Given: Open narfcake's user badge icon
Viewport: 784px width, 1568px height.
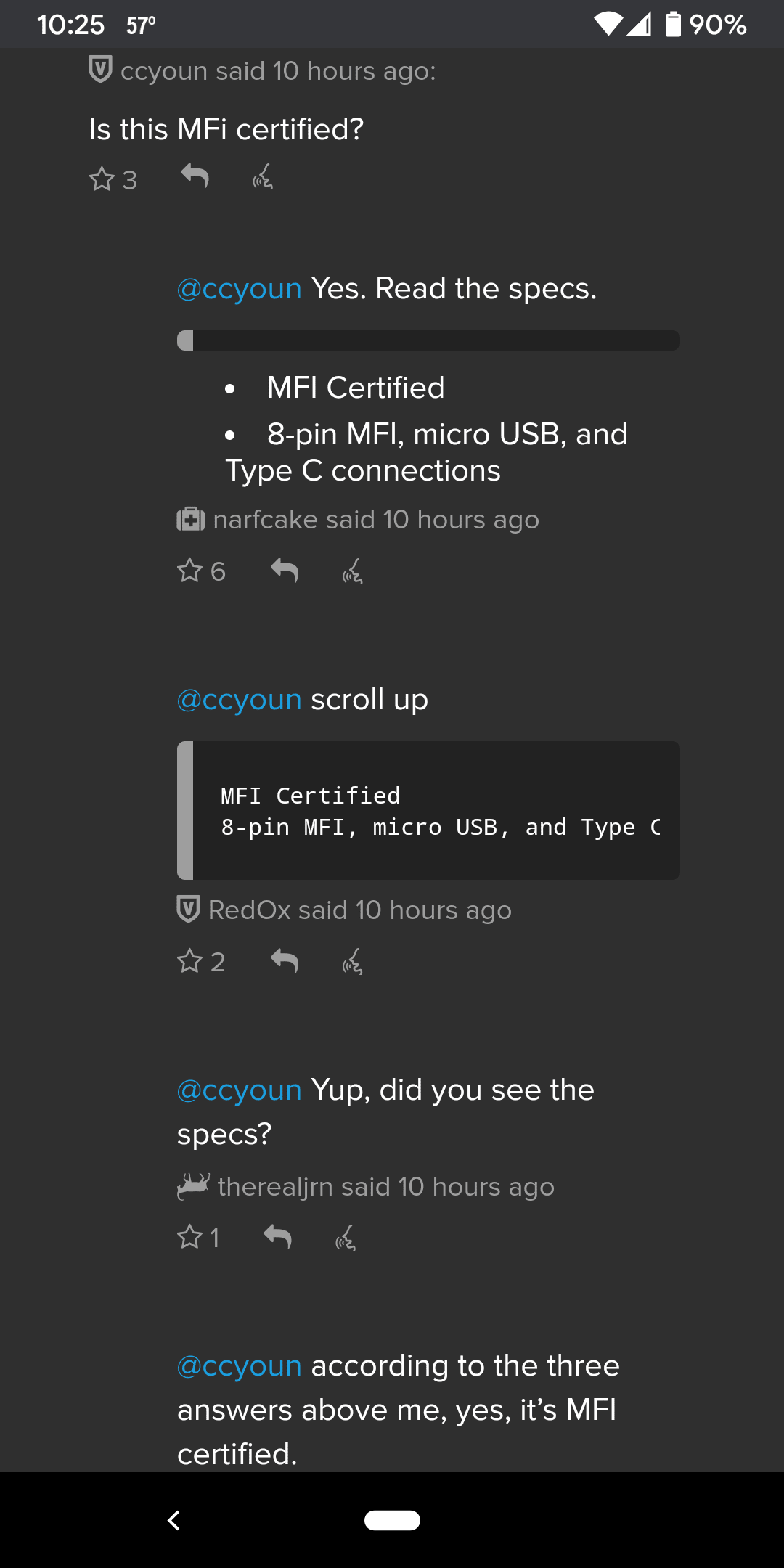Looking at the screenshot, I should pyautogui.click(x=190, y=520).
